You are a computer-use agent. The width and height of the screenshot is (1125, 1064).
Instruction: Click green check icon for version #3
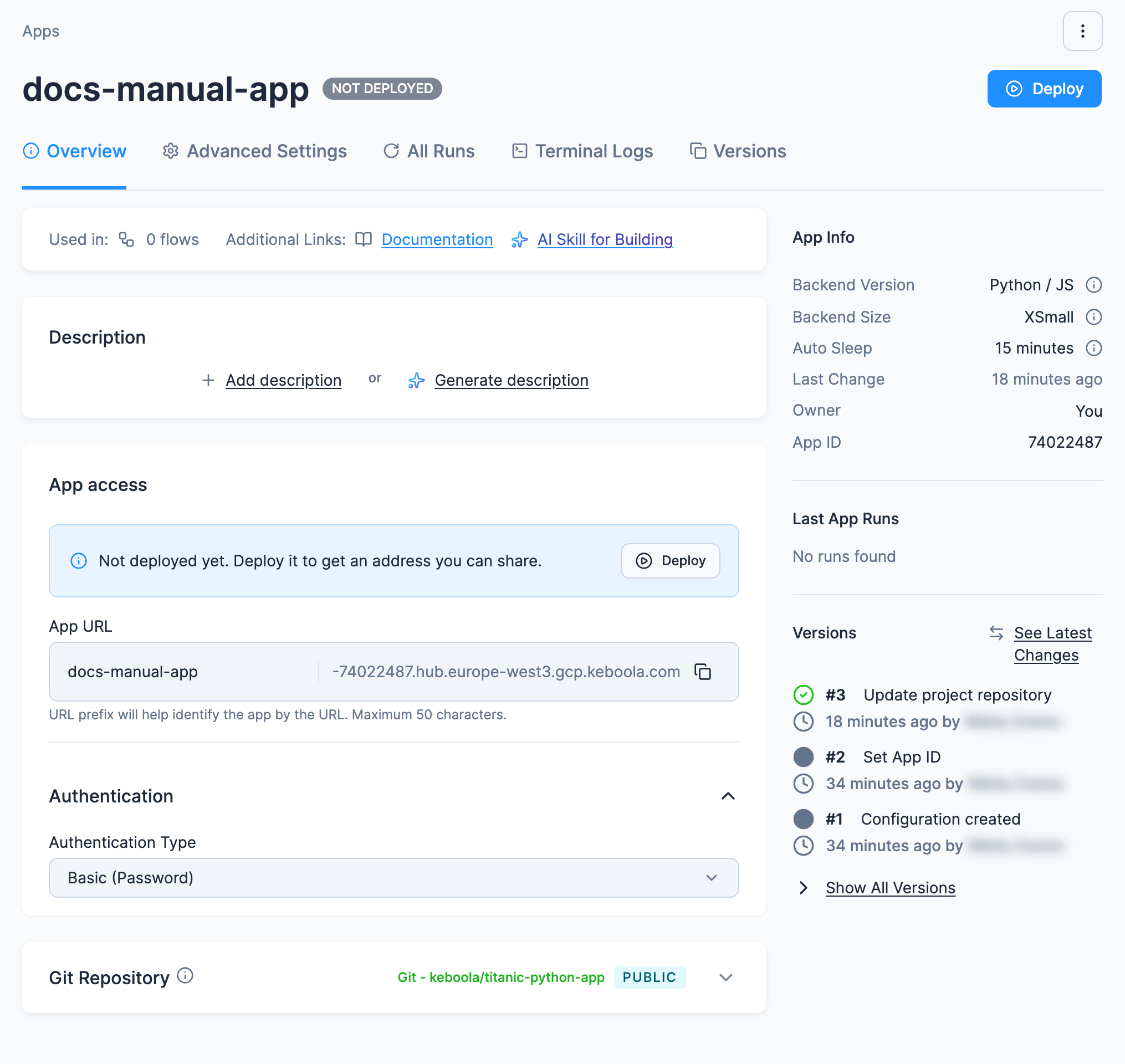(x=803, y=695)
